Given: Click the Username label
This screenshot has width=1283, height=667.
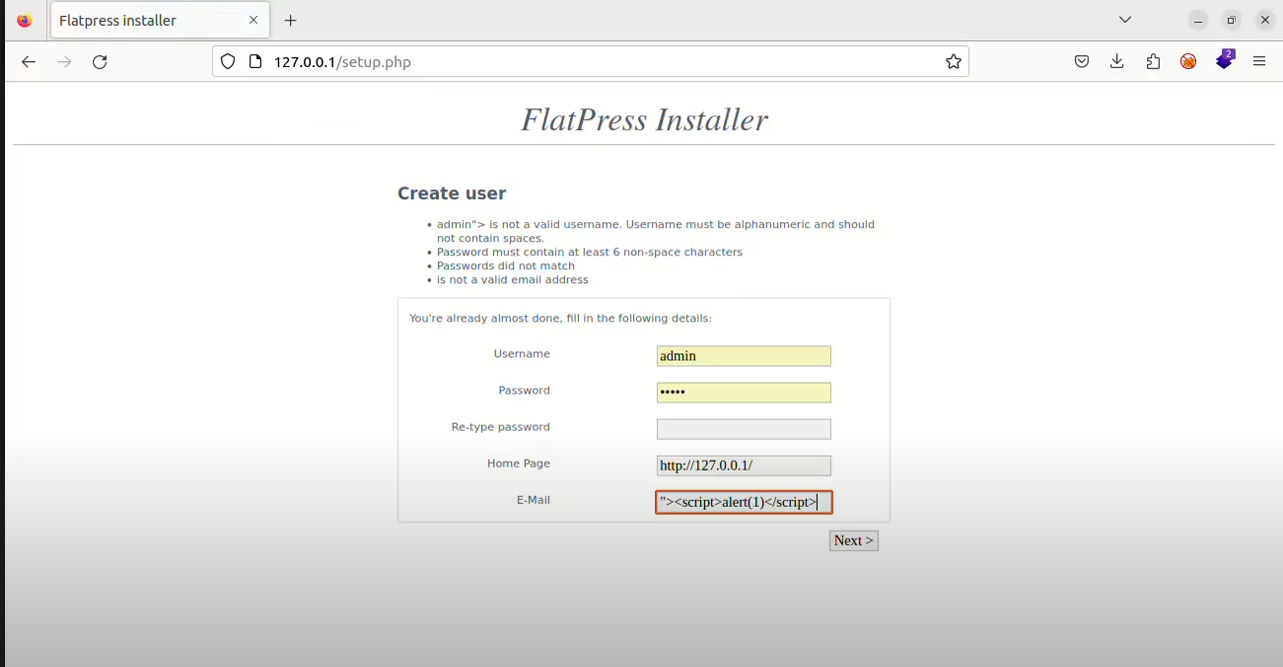Looking at the screenshot, I should 521,354.
